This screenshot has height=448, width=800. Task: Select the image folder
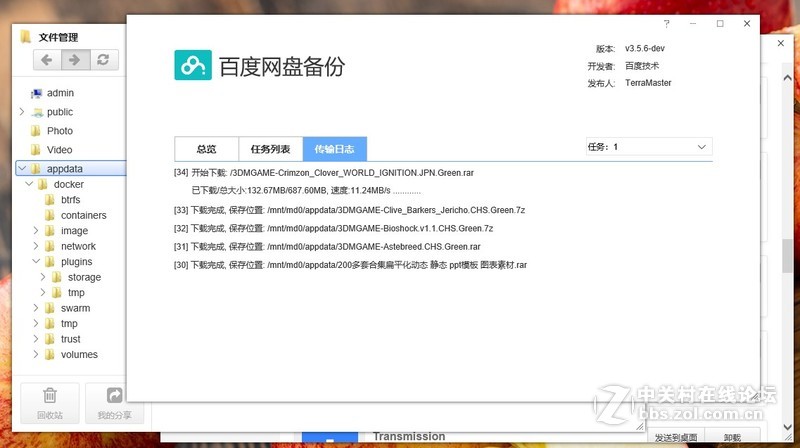point(74,231)
